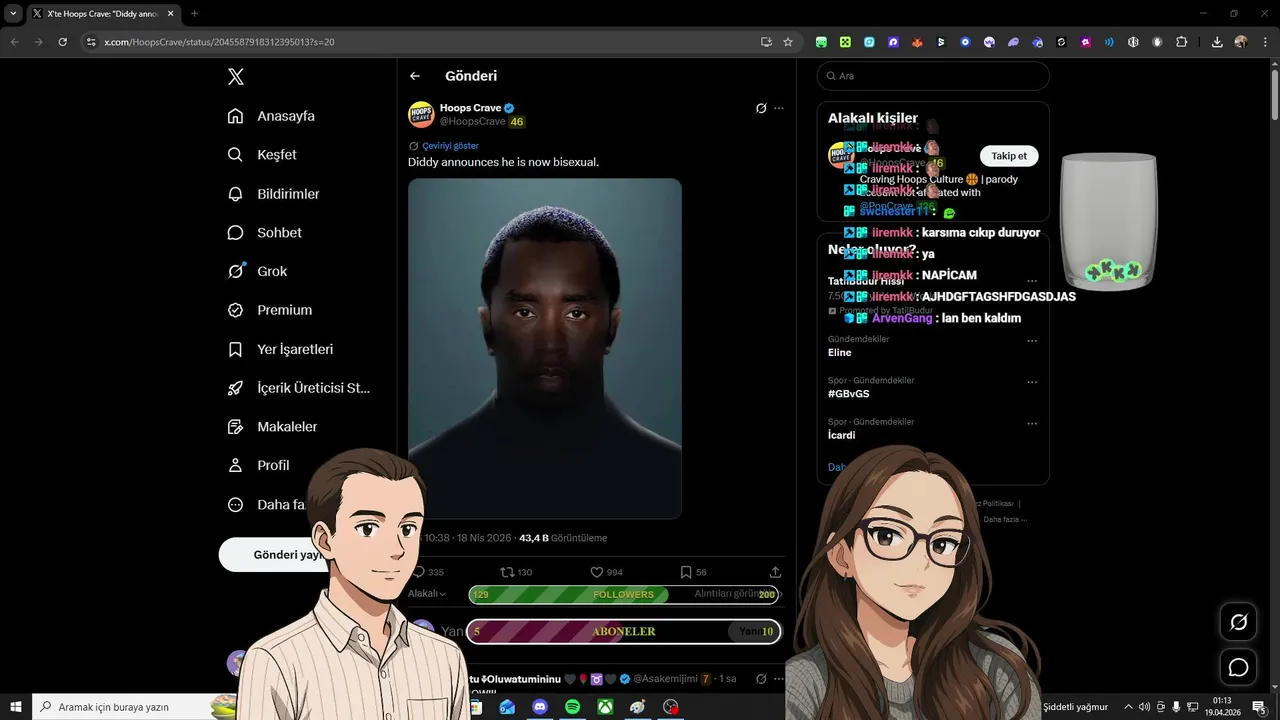Click Çeviriyi göster translation link

tap(450, 146)
